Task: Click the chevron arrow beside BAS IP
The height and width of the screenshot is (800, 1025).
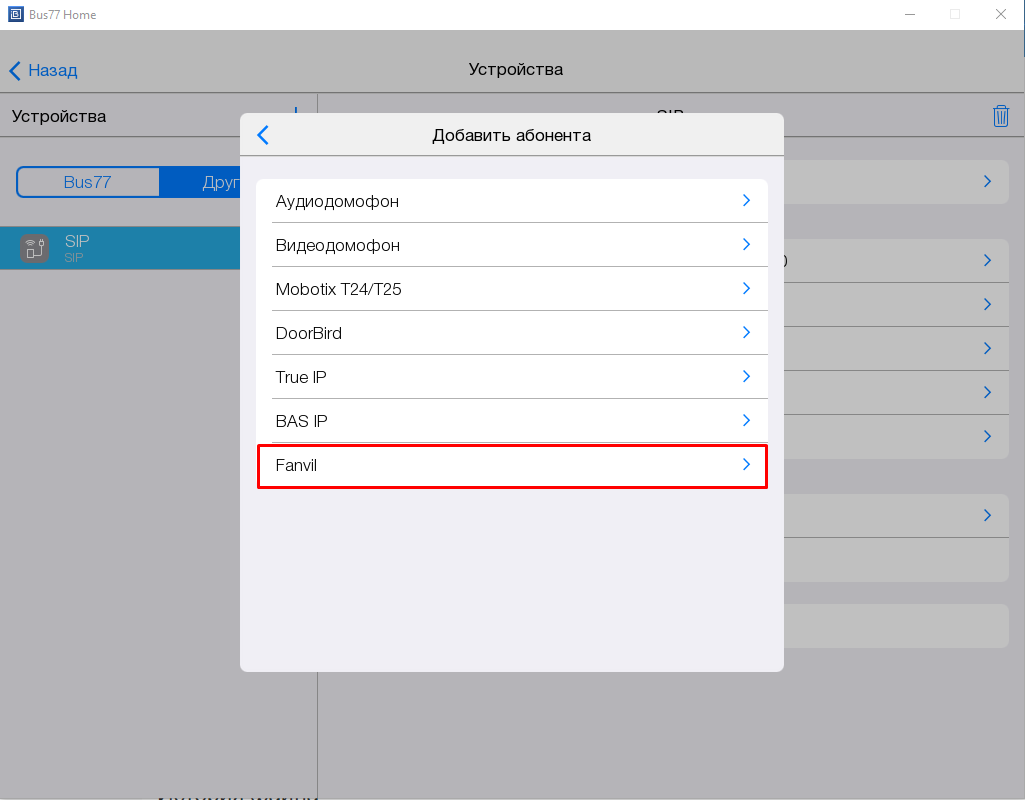Action: point(746,420)
